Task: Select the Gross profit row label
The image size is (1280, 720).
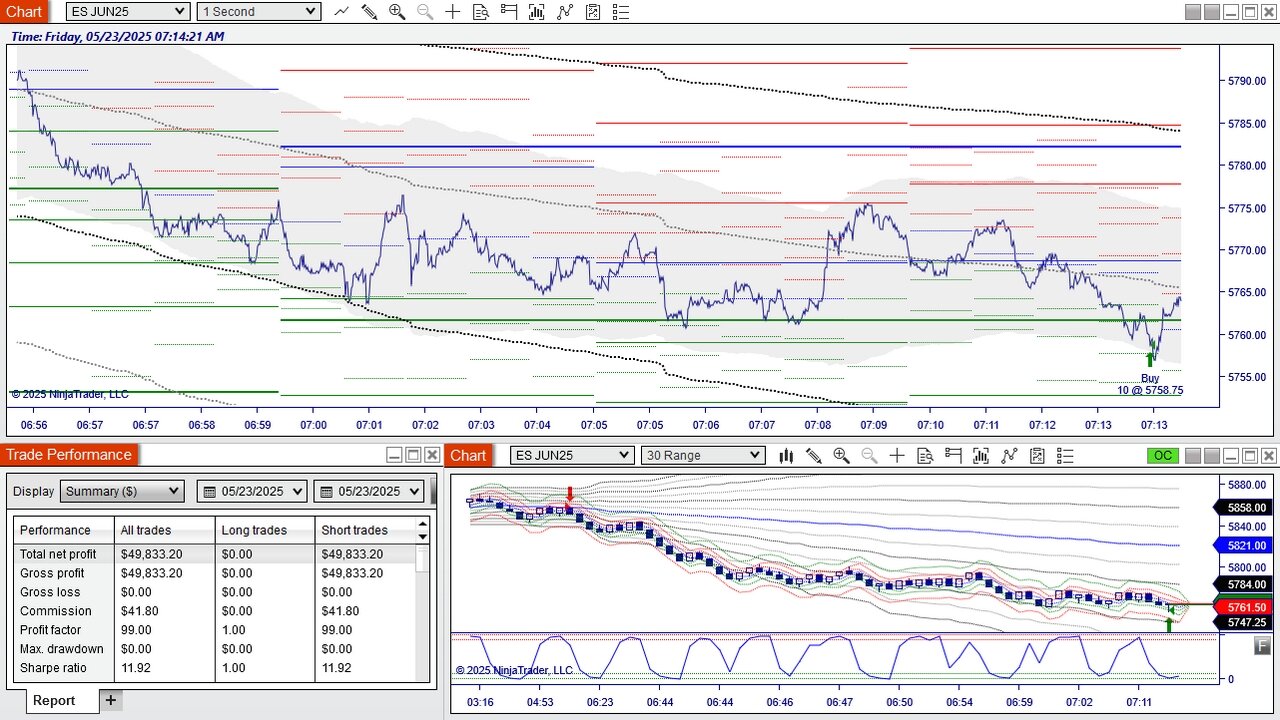Action: click(52, 573)
